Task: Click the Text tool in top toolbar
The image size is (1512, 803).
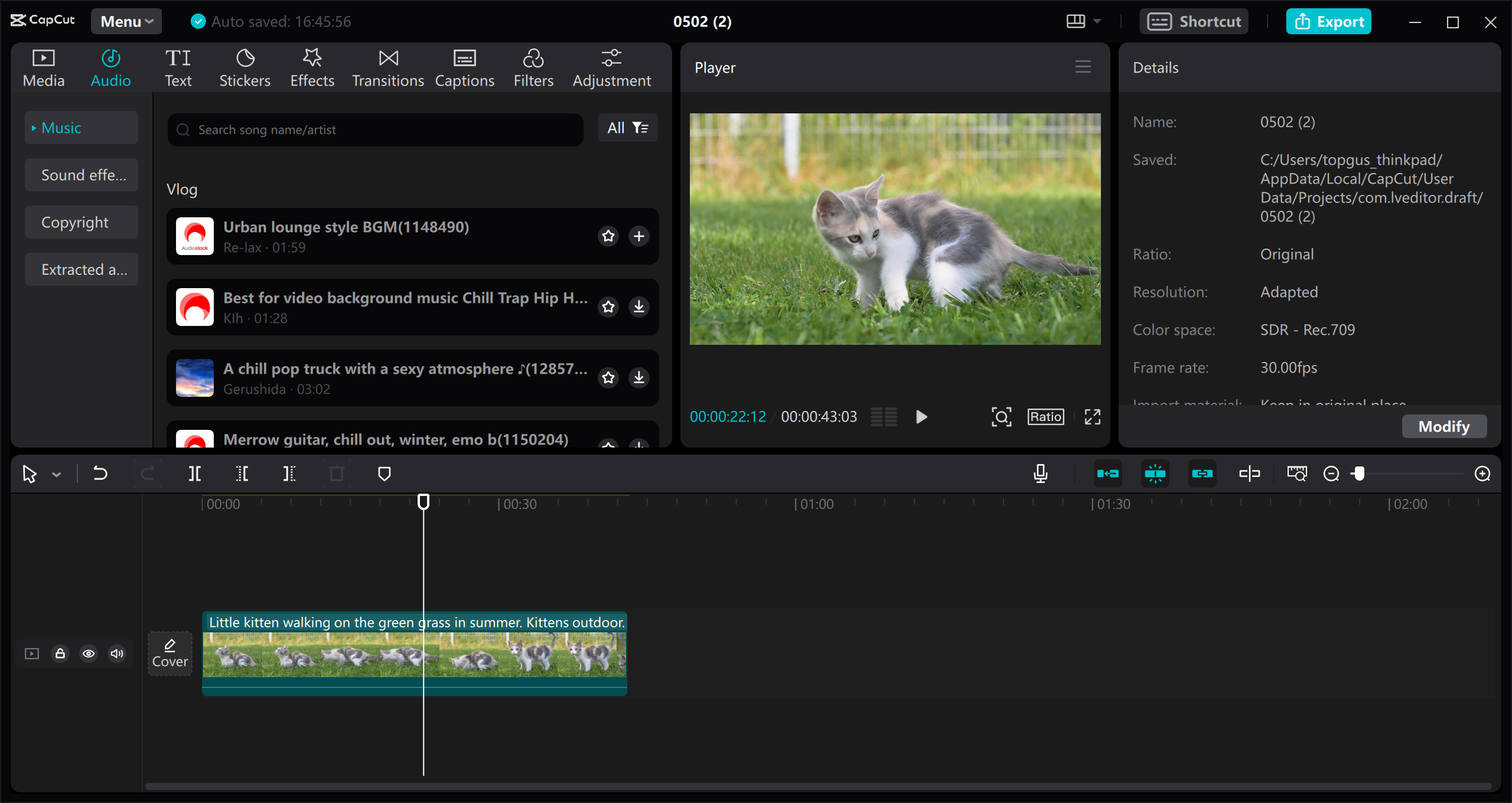Action: pyautogui.click(x=178, y=68)
